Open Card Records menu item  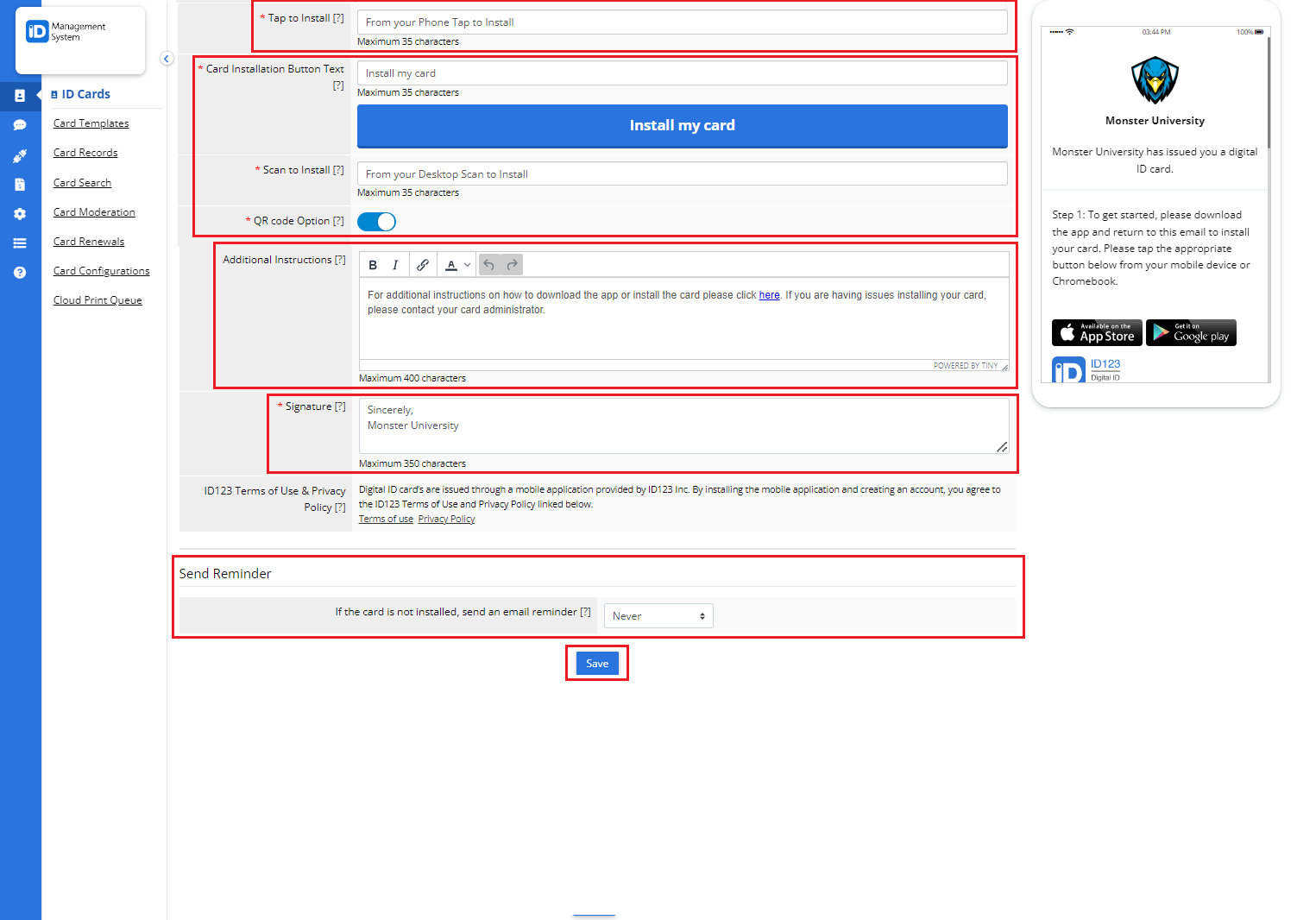85,153
